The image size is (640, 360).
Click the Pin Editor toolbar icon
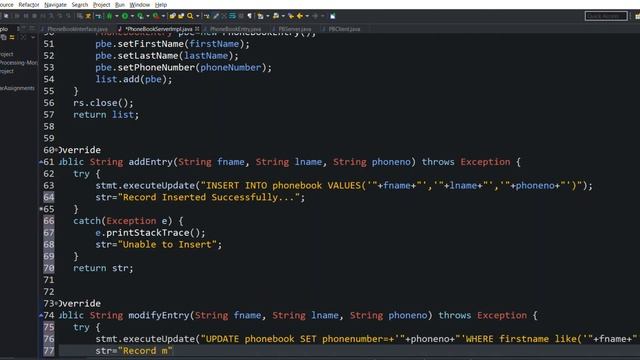click(x=333, y=16)
